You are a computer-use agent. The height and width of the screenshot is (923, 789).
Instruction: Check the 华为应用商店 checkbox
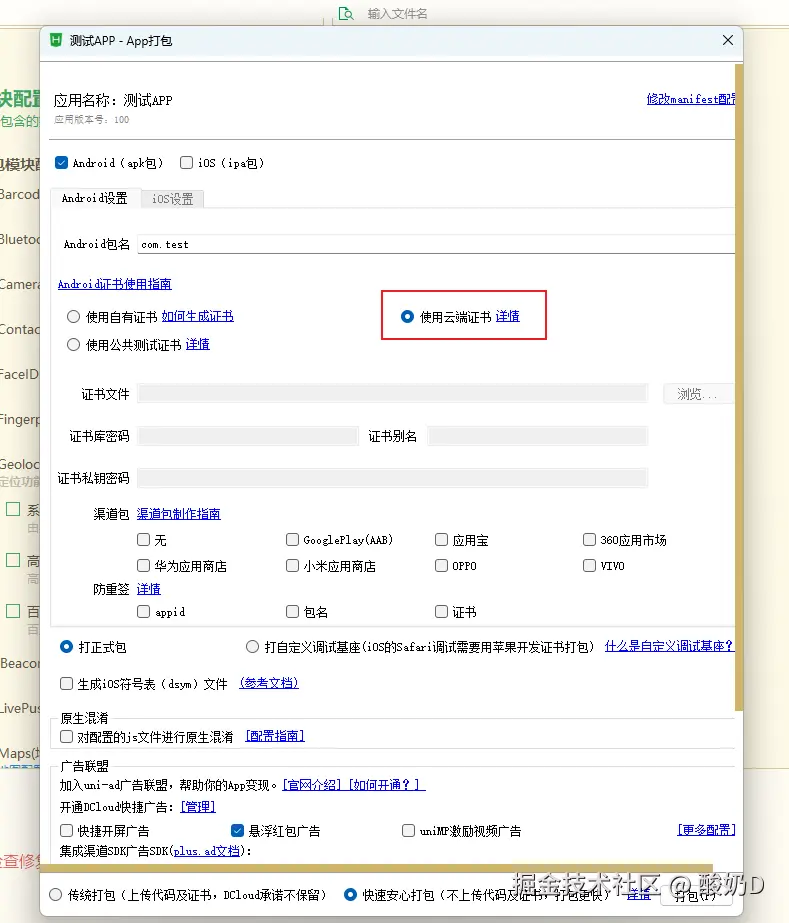[143, 566]
